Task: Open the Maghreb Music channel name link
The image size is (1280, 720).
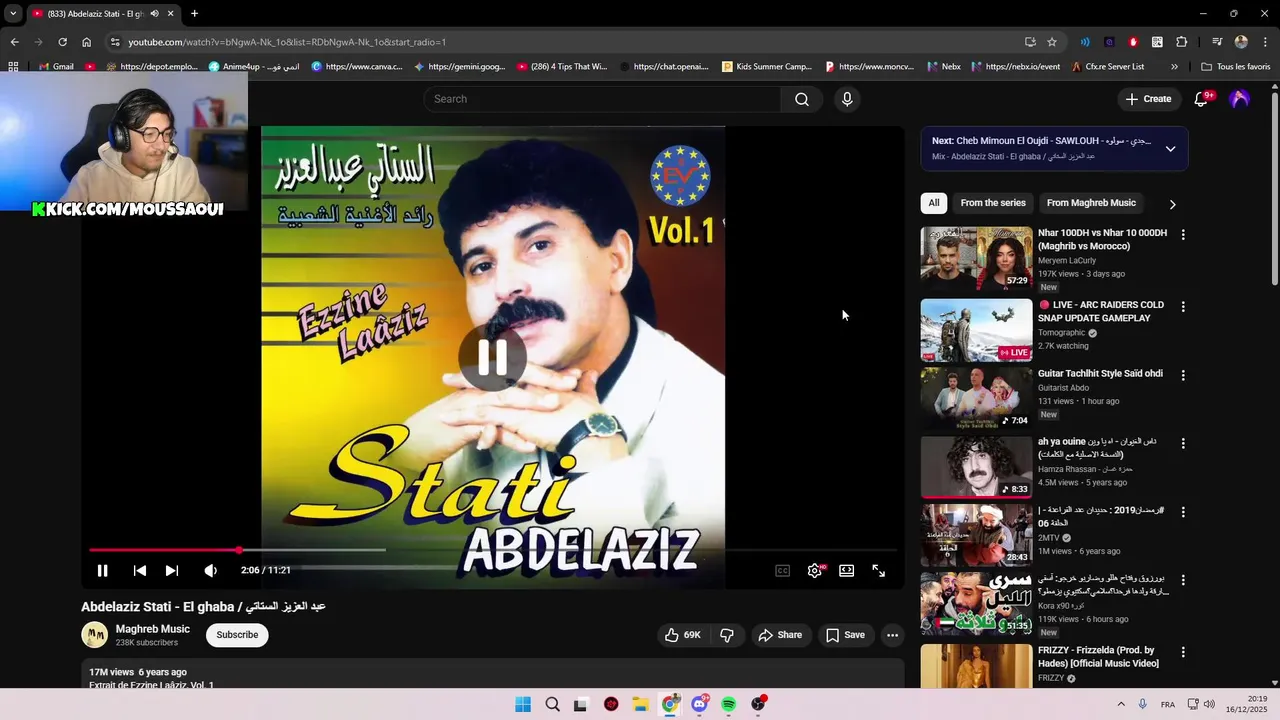Action: click(152, 629)
